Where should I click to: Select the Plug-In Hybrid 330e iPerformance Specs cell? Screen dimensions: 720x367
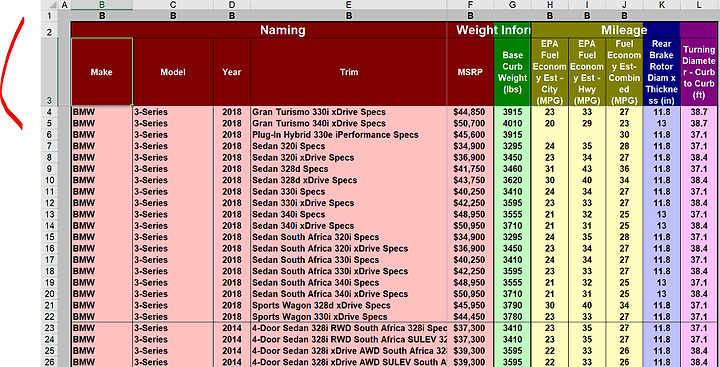point(349,135)
